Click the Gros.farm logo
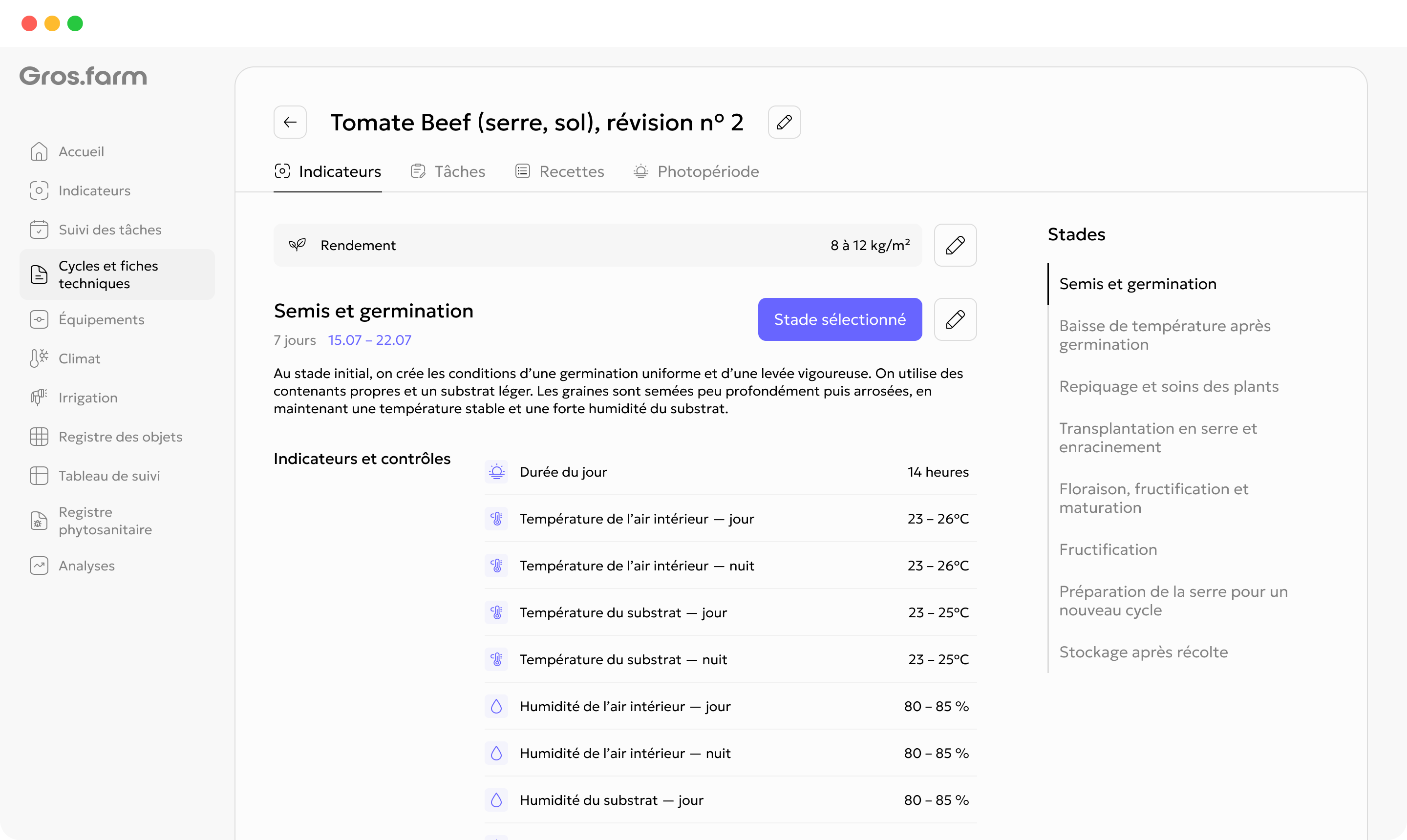 [x=83, y=76]
